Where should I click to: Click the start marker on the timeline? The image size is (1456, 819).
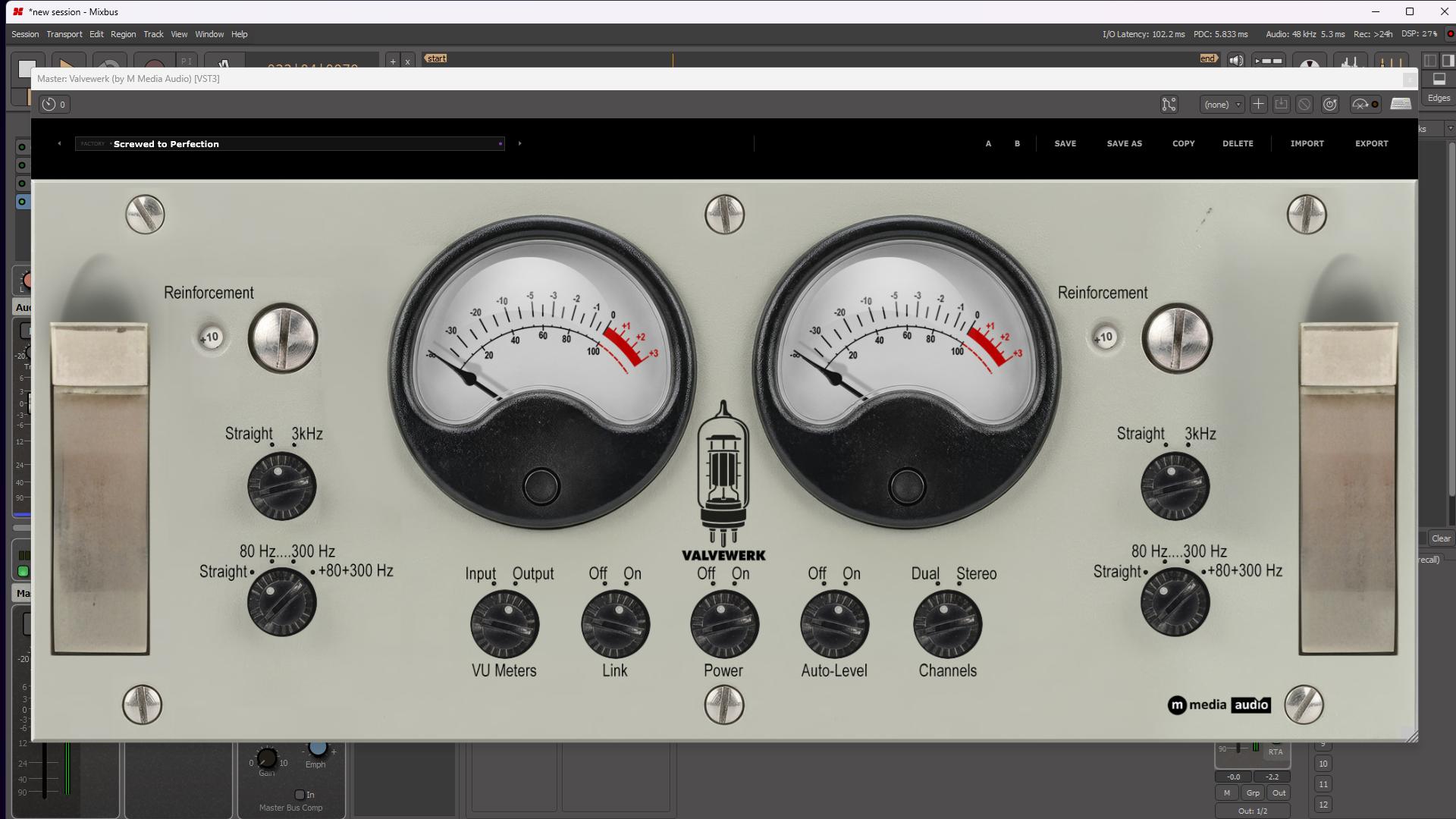point(436,58)
